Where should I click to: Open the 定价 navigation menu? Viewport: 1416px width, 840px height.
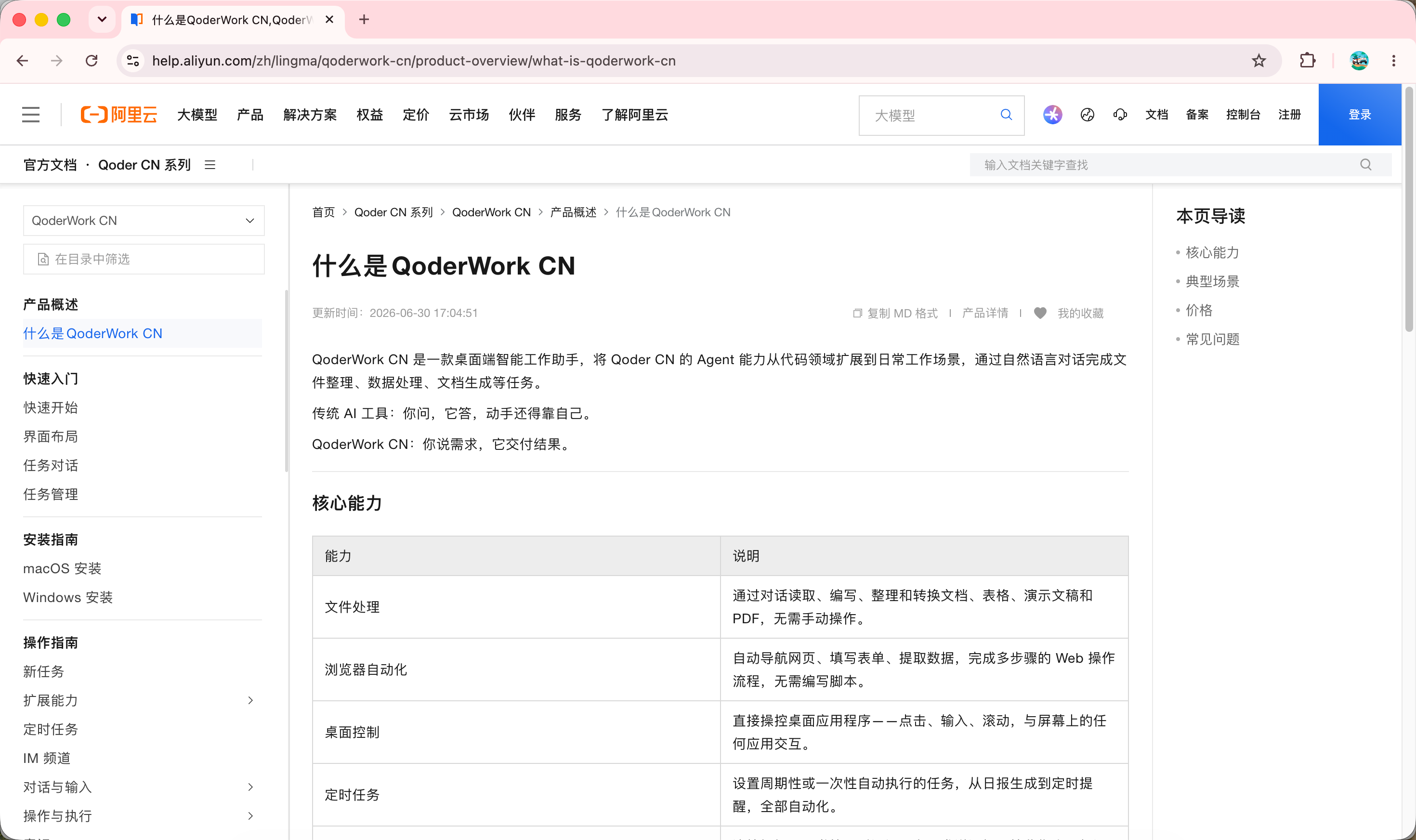(416, 115)
